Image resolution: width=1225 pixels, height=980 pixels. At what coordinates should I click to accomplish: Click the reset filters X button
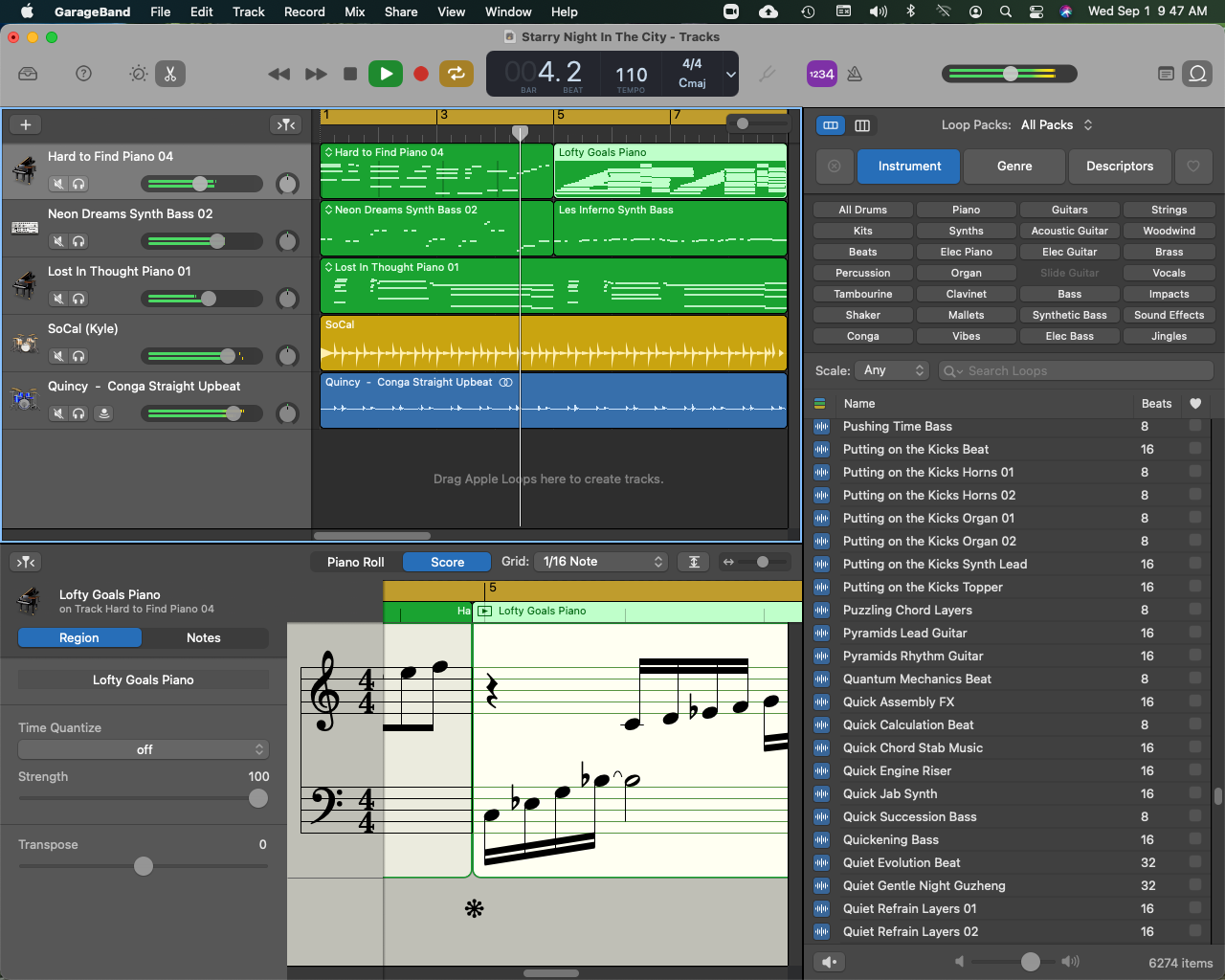[835, 166]
